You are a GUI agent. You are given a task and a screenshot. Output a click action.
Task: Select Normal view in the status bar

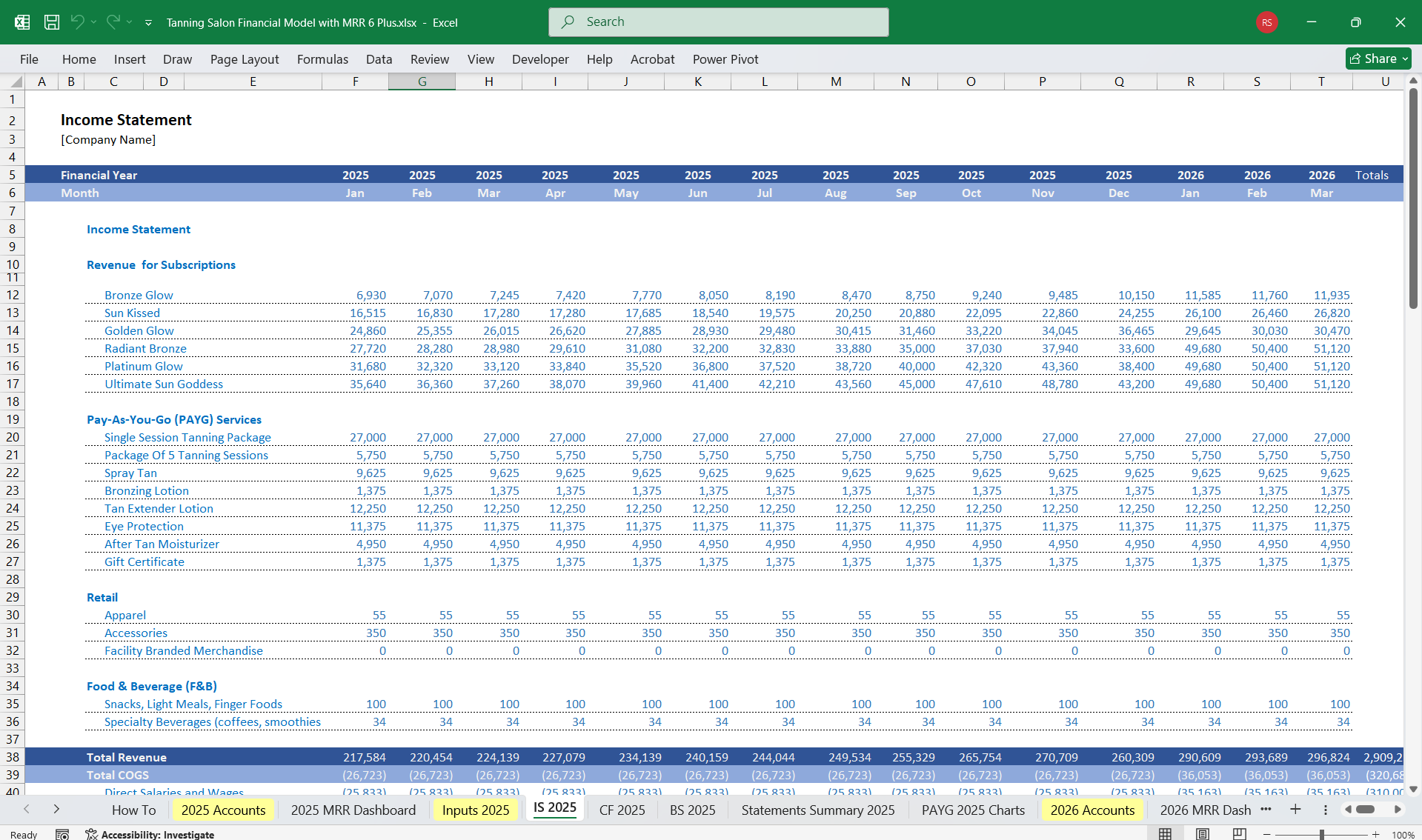(x=1166, y=833)
